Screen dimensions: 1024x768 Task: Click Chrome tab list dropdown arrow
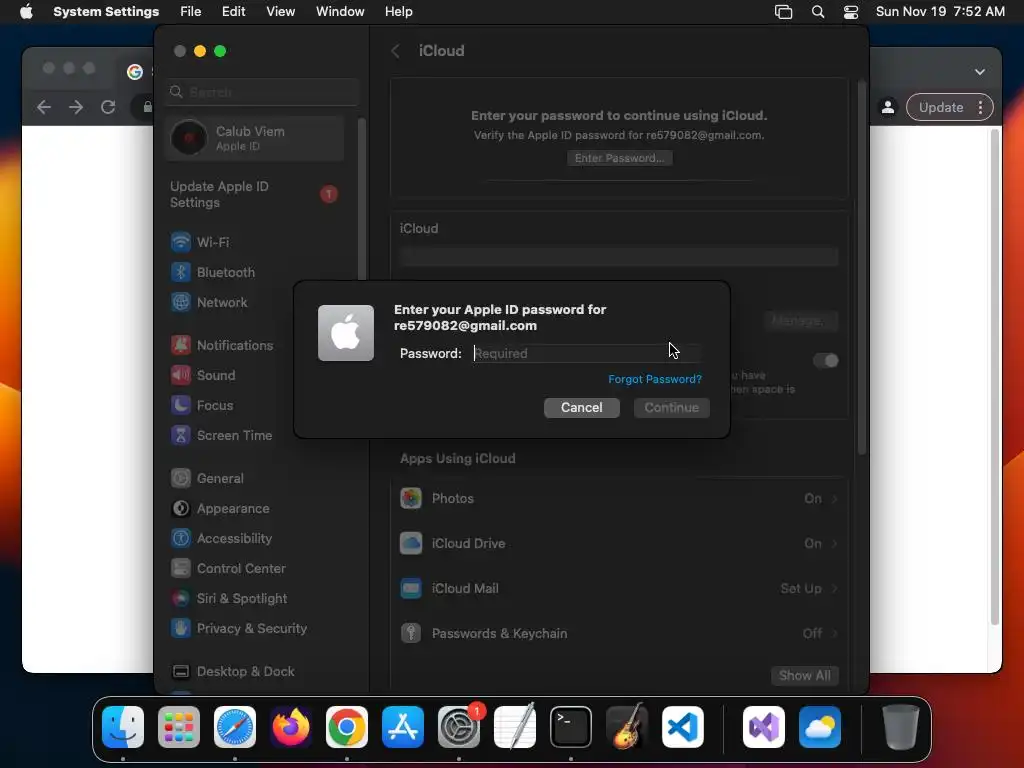pyautogui.click(x=980, y=72)
